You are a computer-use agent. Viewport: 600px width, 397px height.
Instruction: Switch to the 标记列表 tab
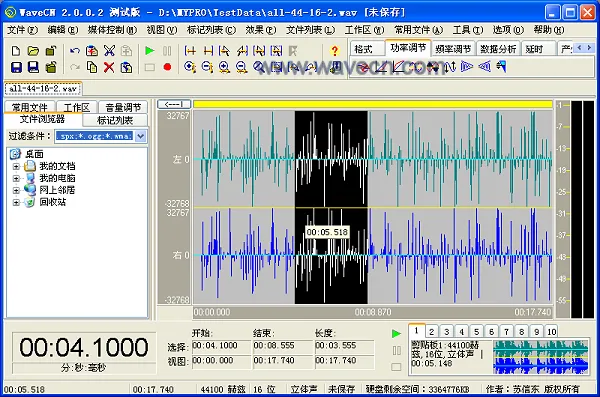tap(115, 120)
